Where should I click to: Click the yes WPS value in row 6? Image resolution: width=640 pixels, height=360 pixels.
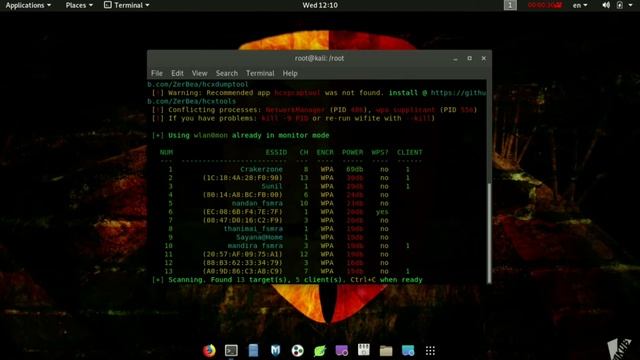(x=382, y=212)
